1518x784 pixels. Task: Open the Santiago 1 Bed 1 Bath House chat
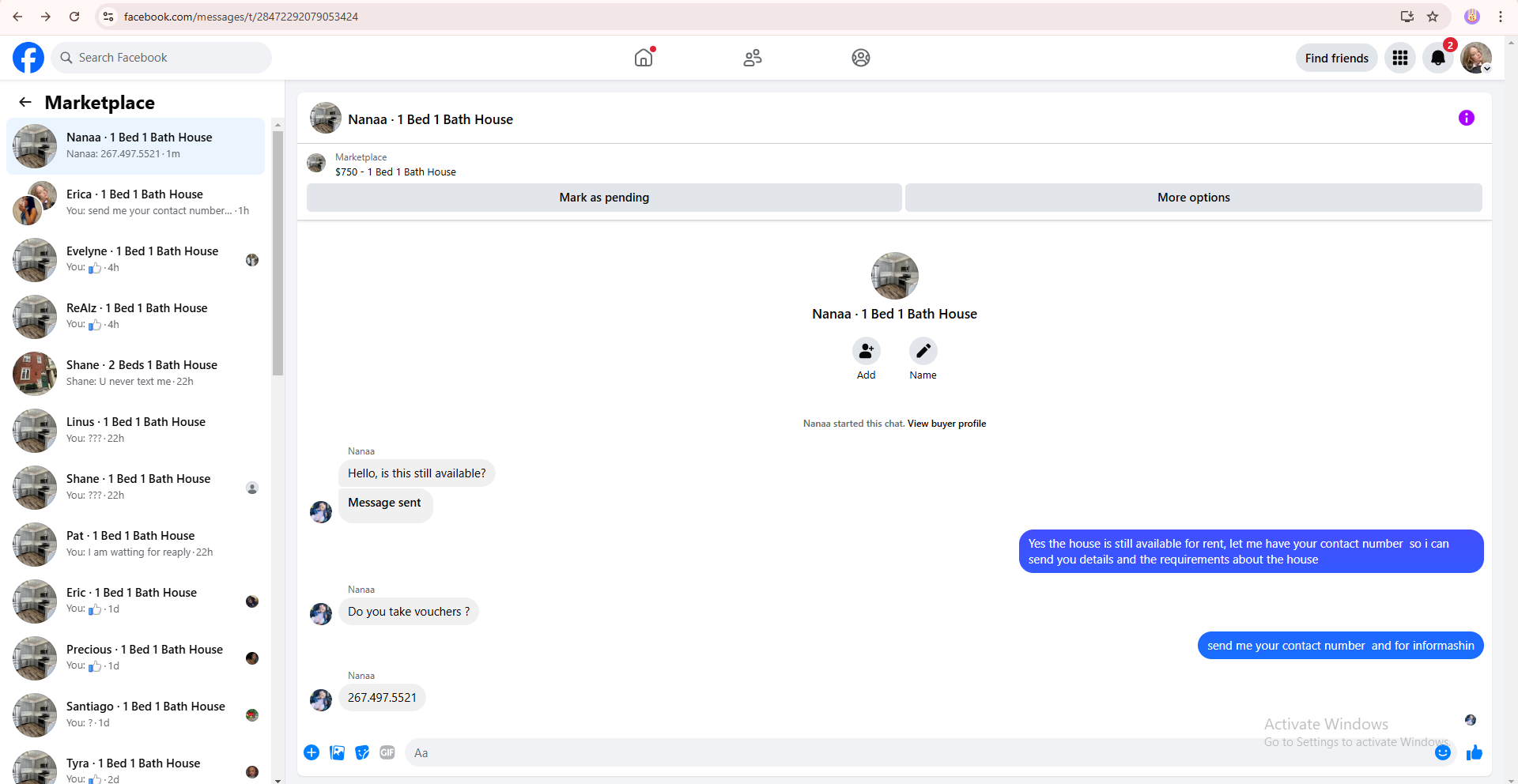click(135, 715)
